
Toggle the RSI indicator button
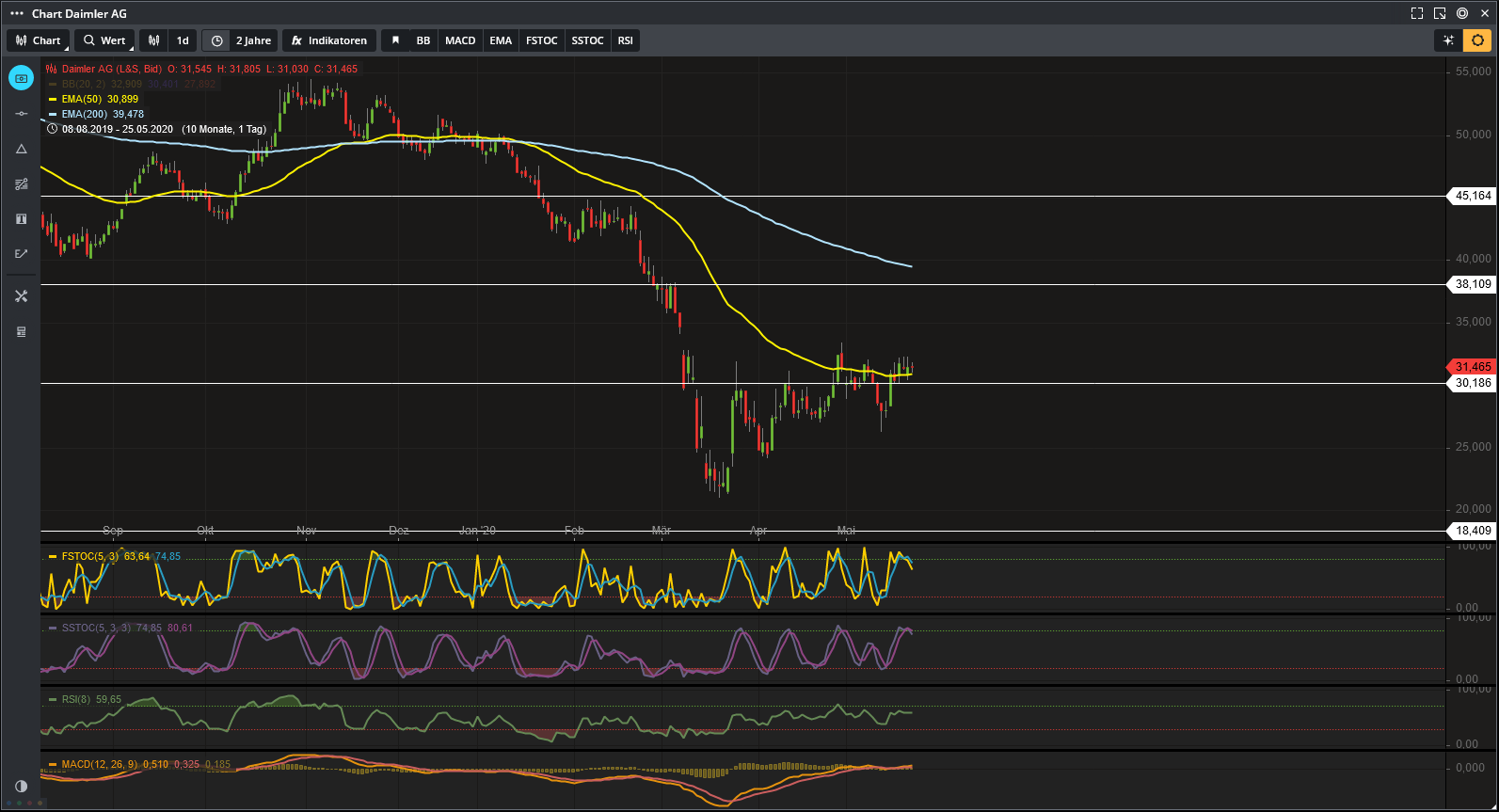pyautogui.click(x=625, y=40)
